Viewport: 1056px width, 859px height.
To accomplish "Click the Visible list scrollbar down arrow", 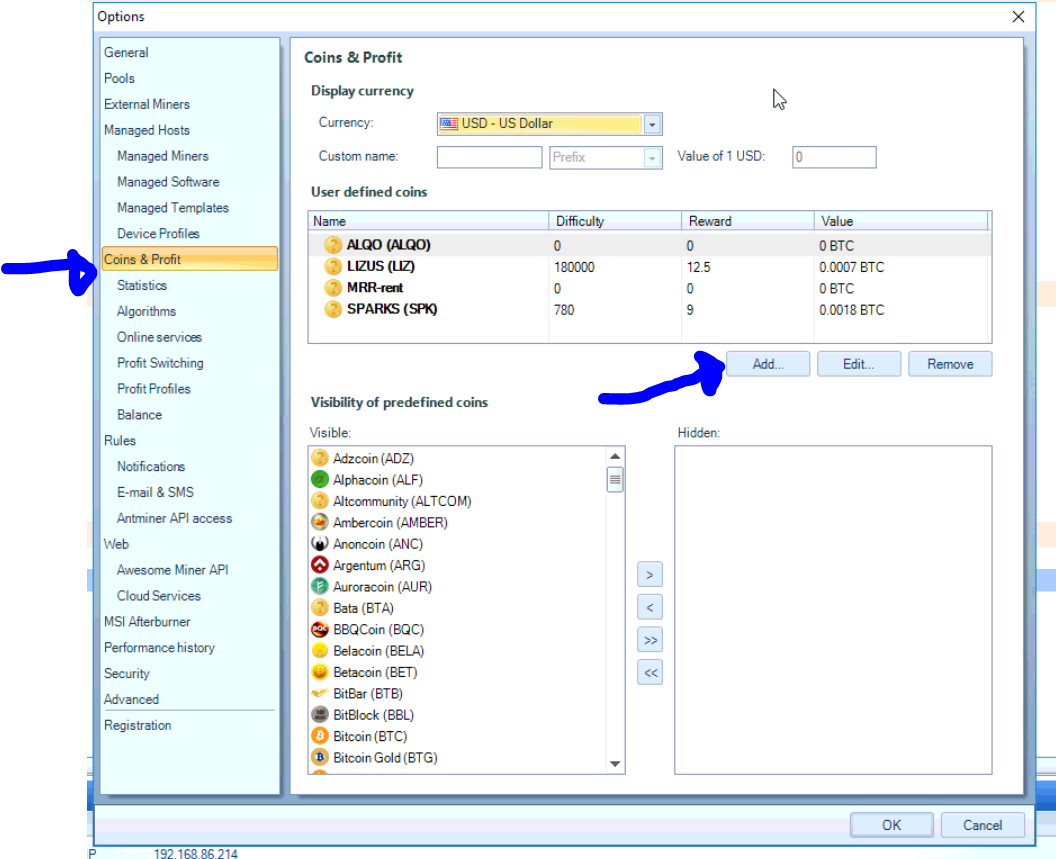I will pos(615,764).
